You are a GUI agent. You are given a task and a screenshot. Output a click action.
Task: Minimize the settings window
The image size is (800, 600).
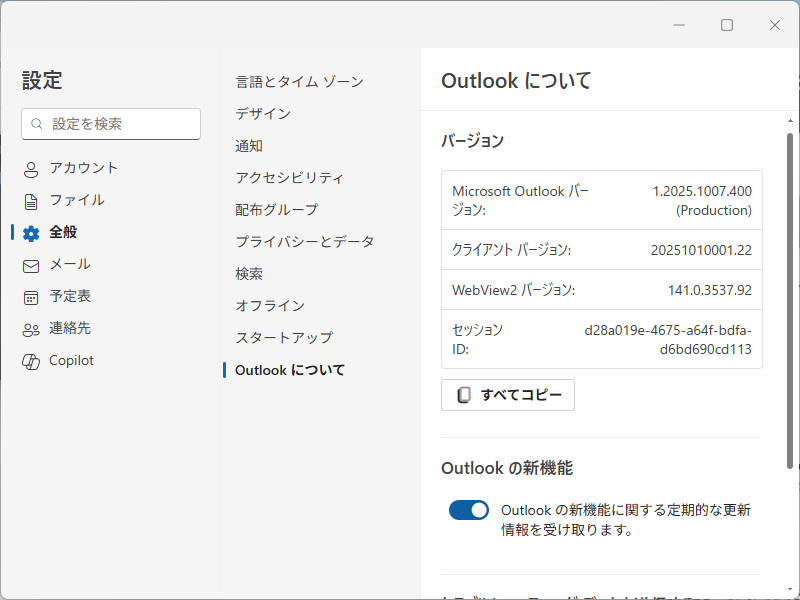coord(679,25)
